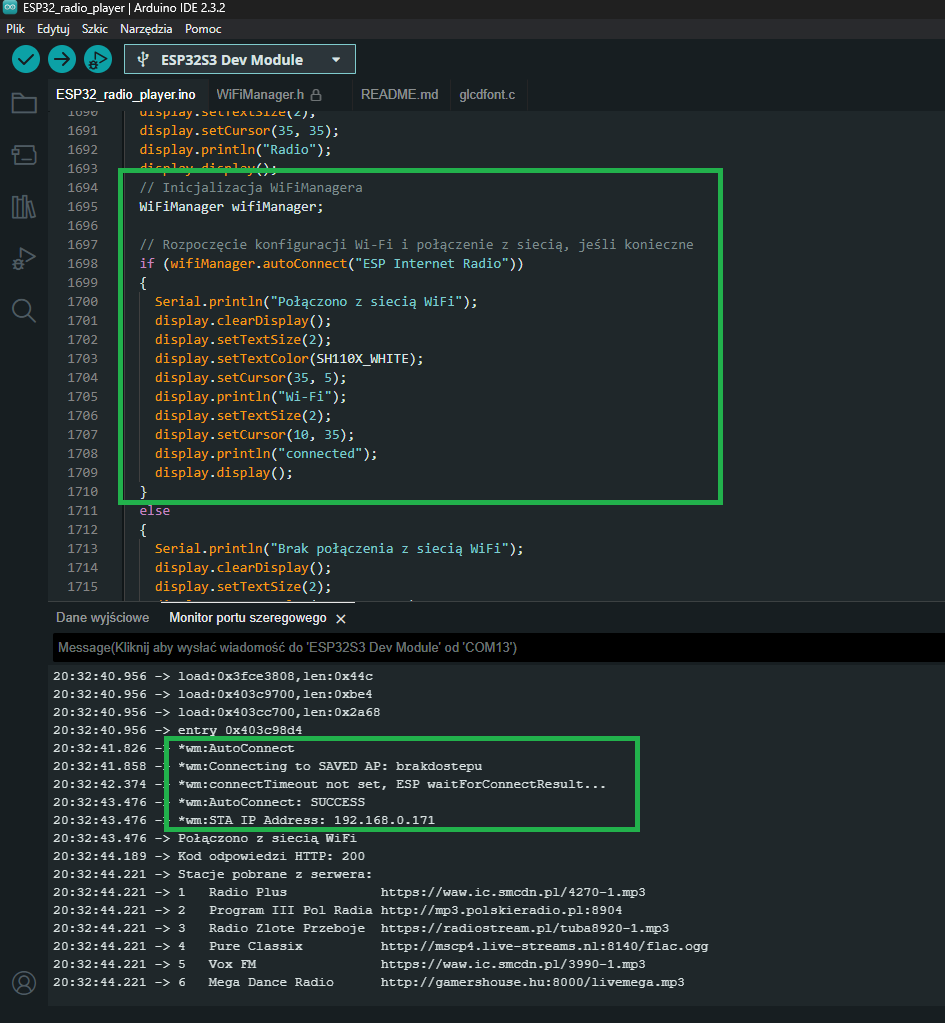The width and height of the screenshot is (945, 1023).
Task: Select the Monitor portu szeregowego tab
Action: [248, 618]
